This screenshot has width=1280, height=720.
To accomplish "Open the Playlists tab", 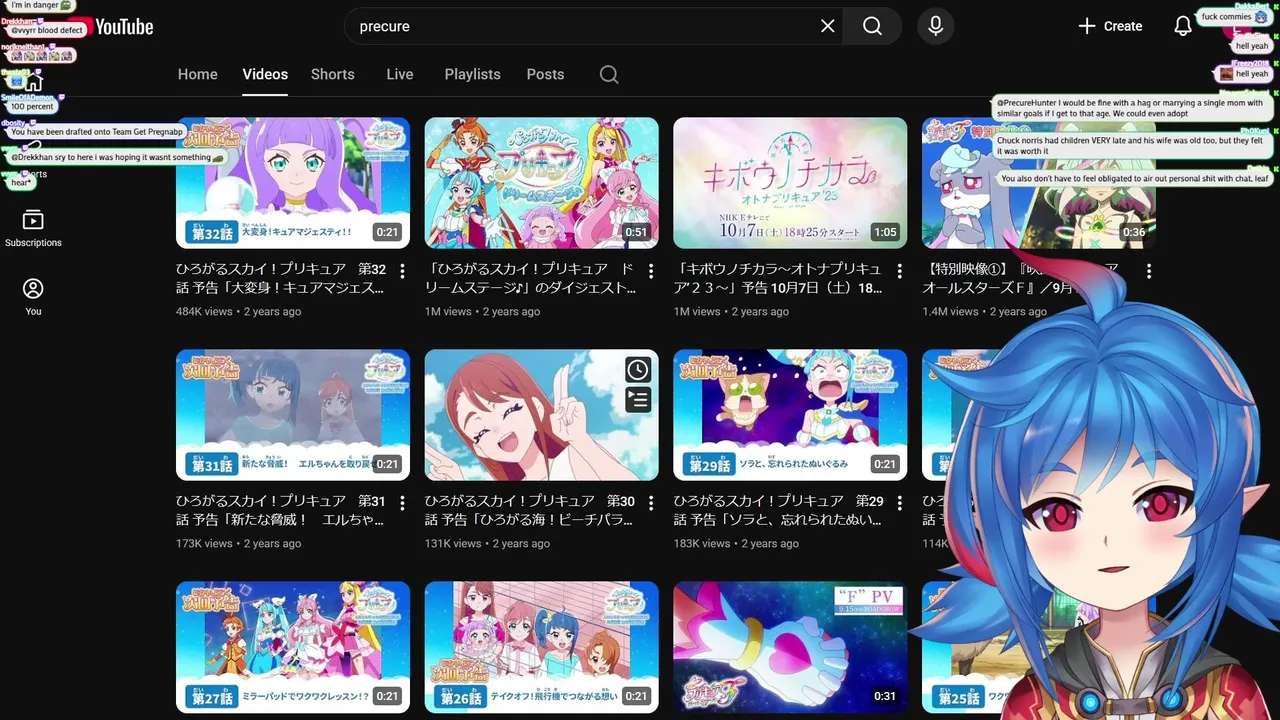I will (x=472, y=74).
